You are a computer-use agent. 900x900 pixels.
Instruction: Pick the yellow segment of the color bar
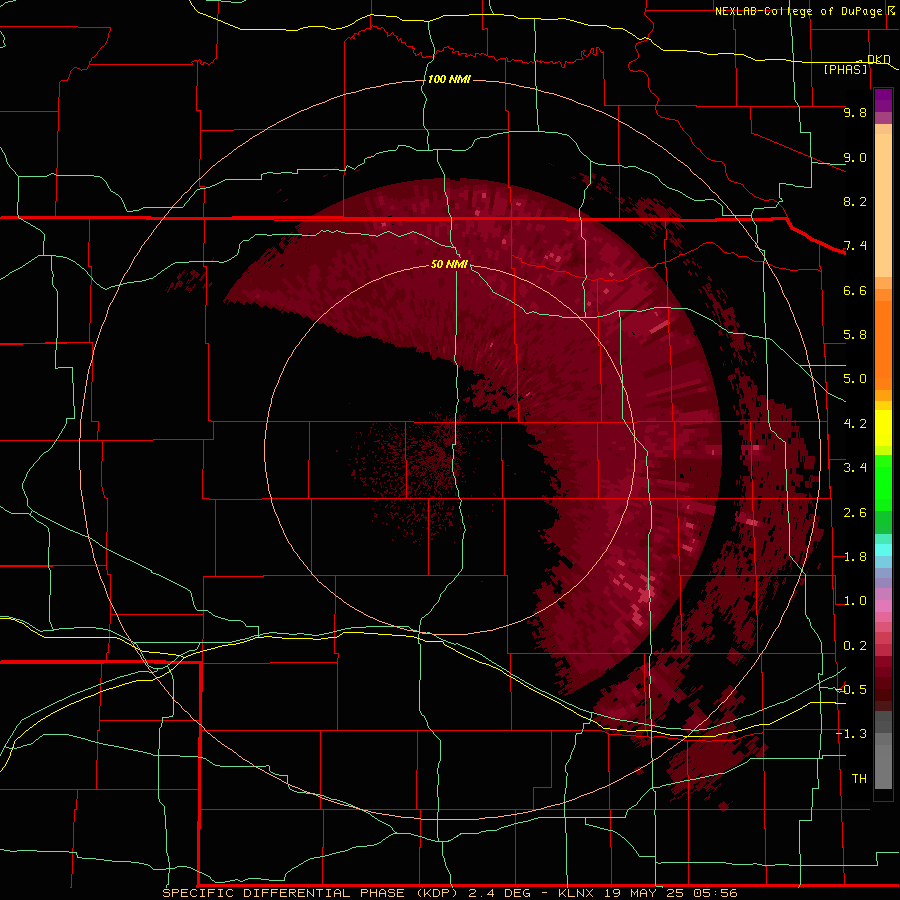tap(883, 428)
